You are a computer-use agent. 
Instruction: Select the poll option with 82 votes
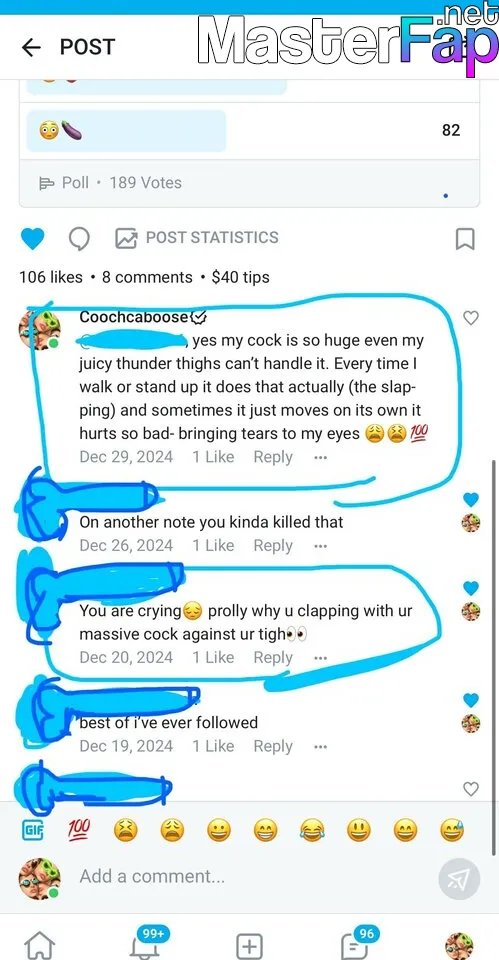[x=249, y=130]
